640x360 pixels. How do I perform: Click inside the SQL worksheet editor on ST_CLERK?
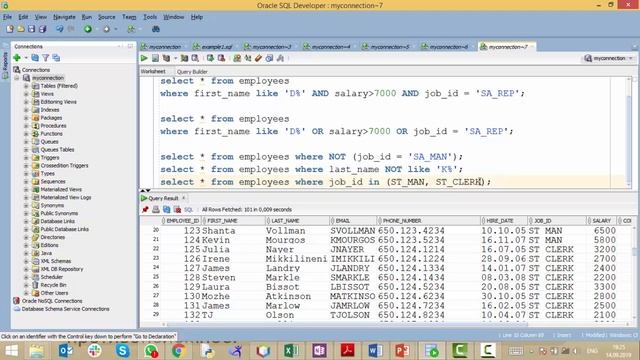pos(459,182)
